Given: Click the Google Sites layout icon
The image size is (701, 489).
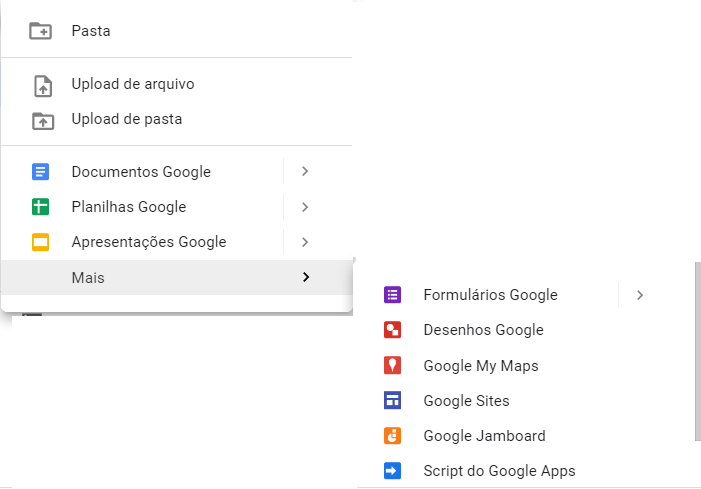Looking at the screenshot, I should 393,400.
